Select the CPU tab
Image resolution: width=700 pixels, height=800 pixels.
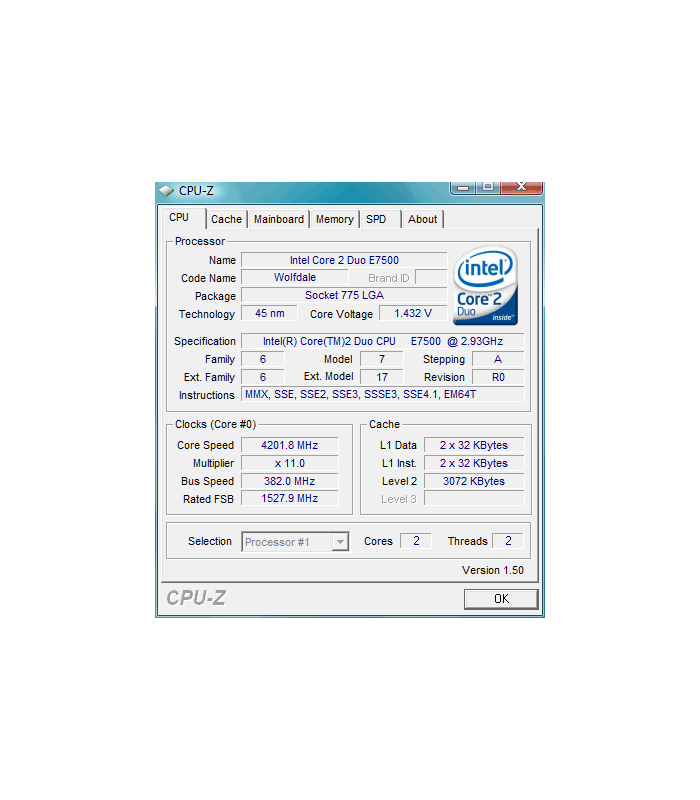pos(184,218)
